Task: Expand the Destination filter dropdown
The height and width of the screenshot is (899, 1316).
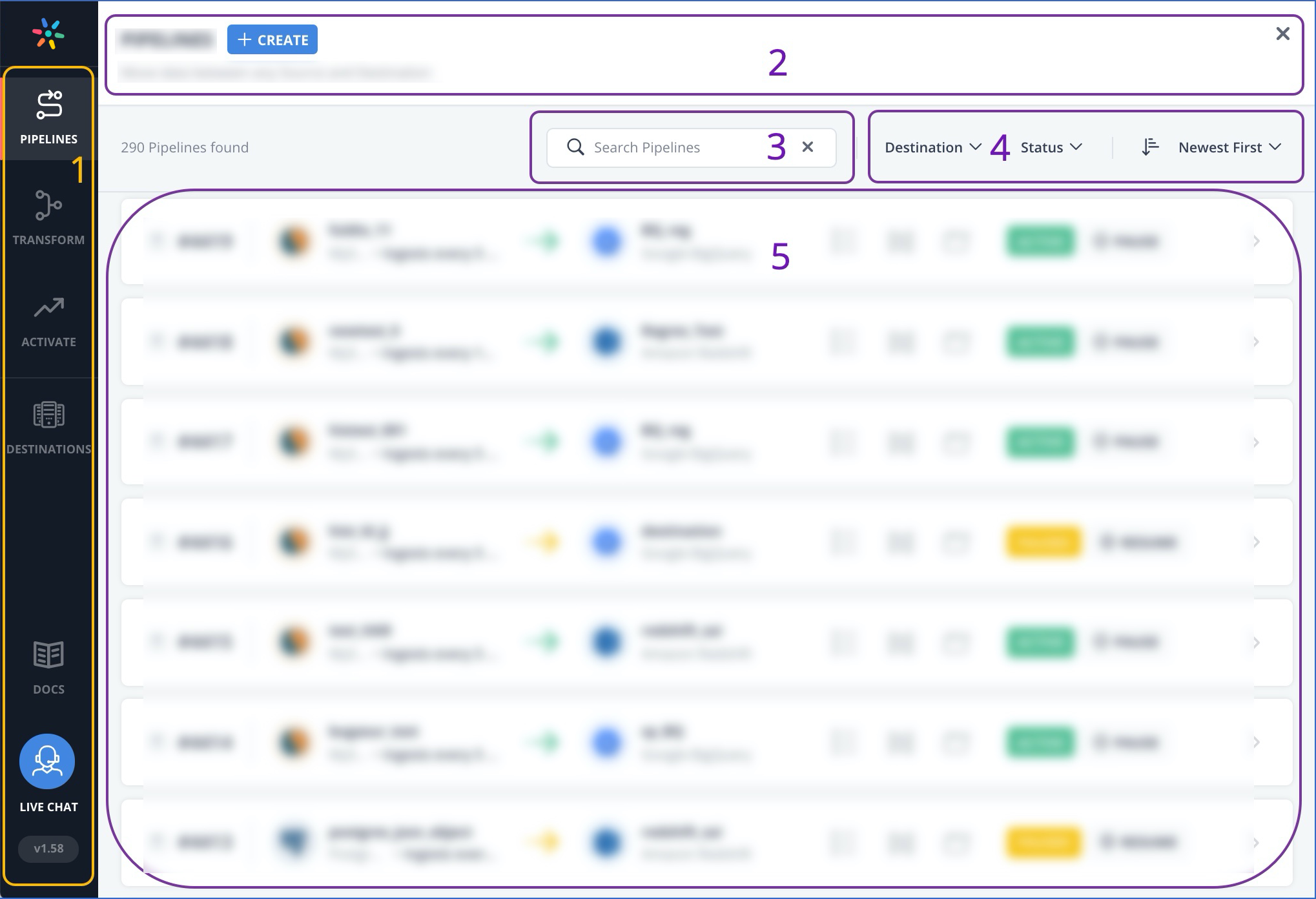Action: pyautogui.click(x=932, y=147)
